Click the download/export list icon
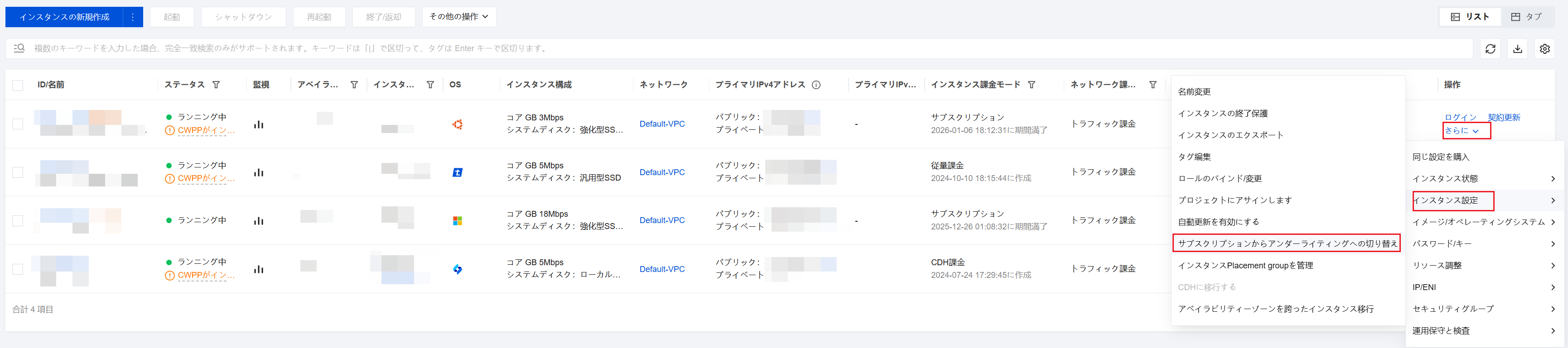 point(1517,49)
